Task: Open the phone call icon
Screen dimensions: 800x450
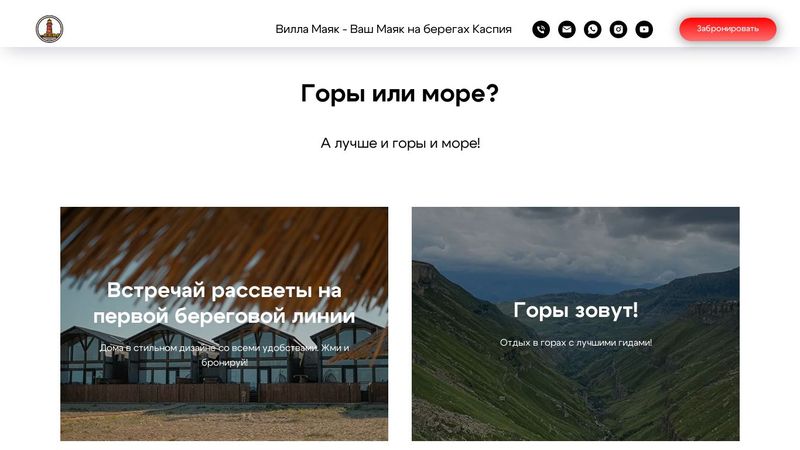Action: click(541, 29)
